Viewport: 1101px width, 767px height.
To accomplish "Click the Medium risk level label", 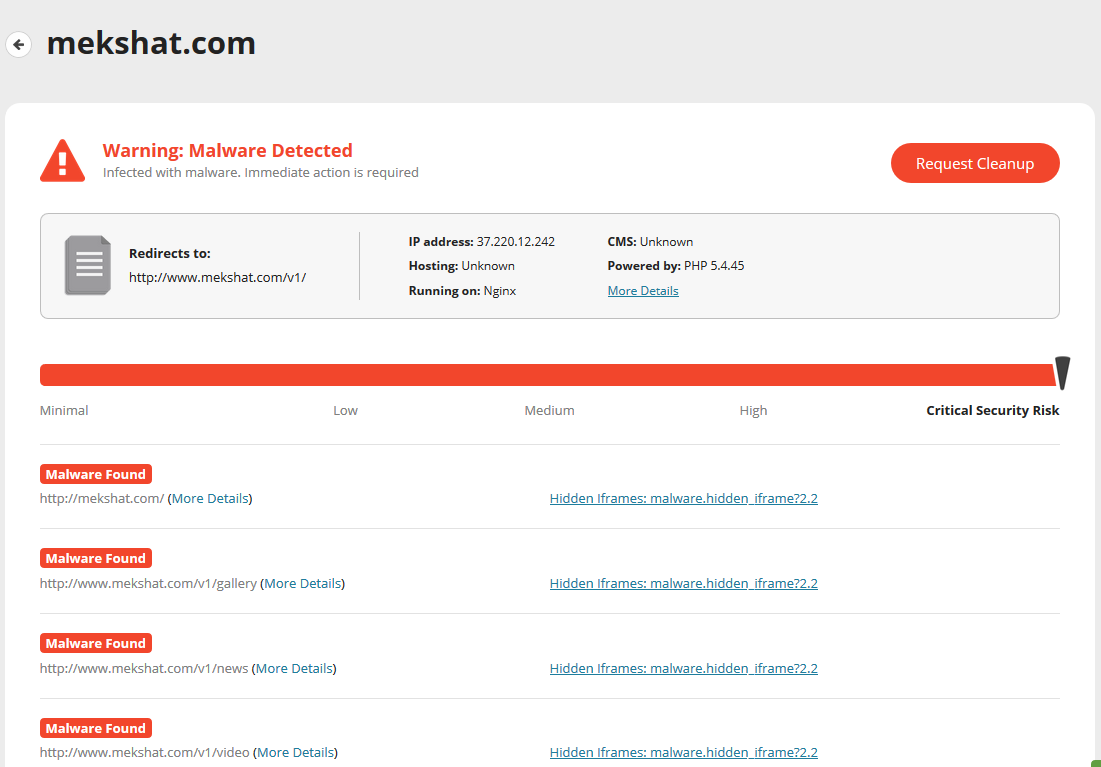I will [549, 410].
